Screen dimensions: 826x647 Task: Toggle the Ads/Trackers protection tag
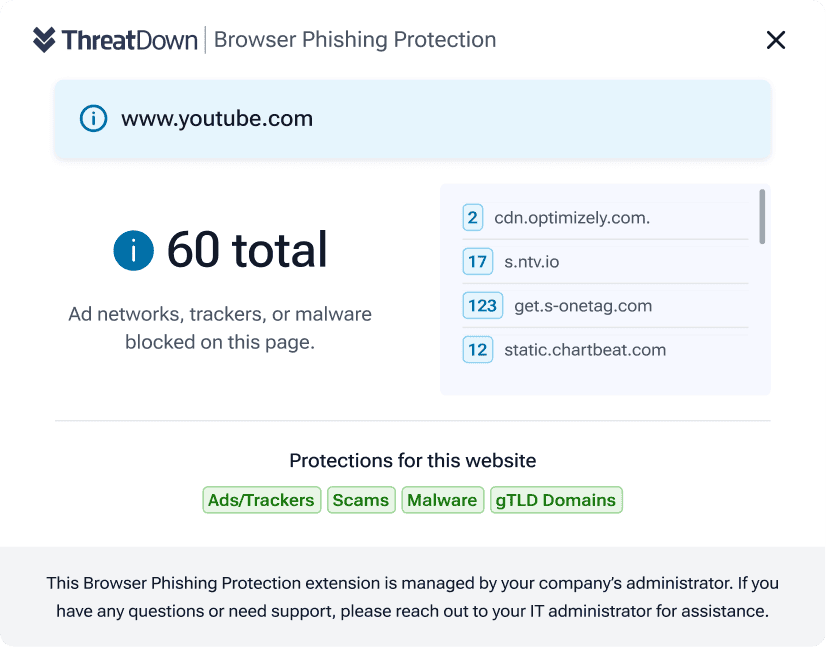pyautogui.click(x=262, y=500)
